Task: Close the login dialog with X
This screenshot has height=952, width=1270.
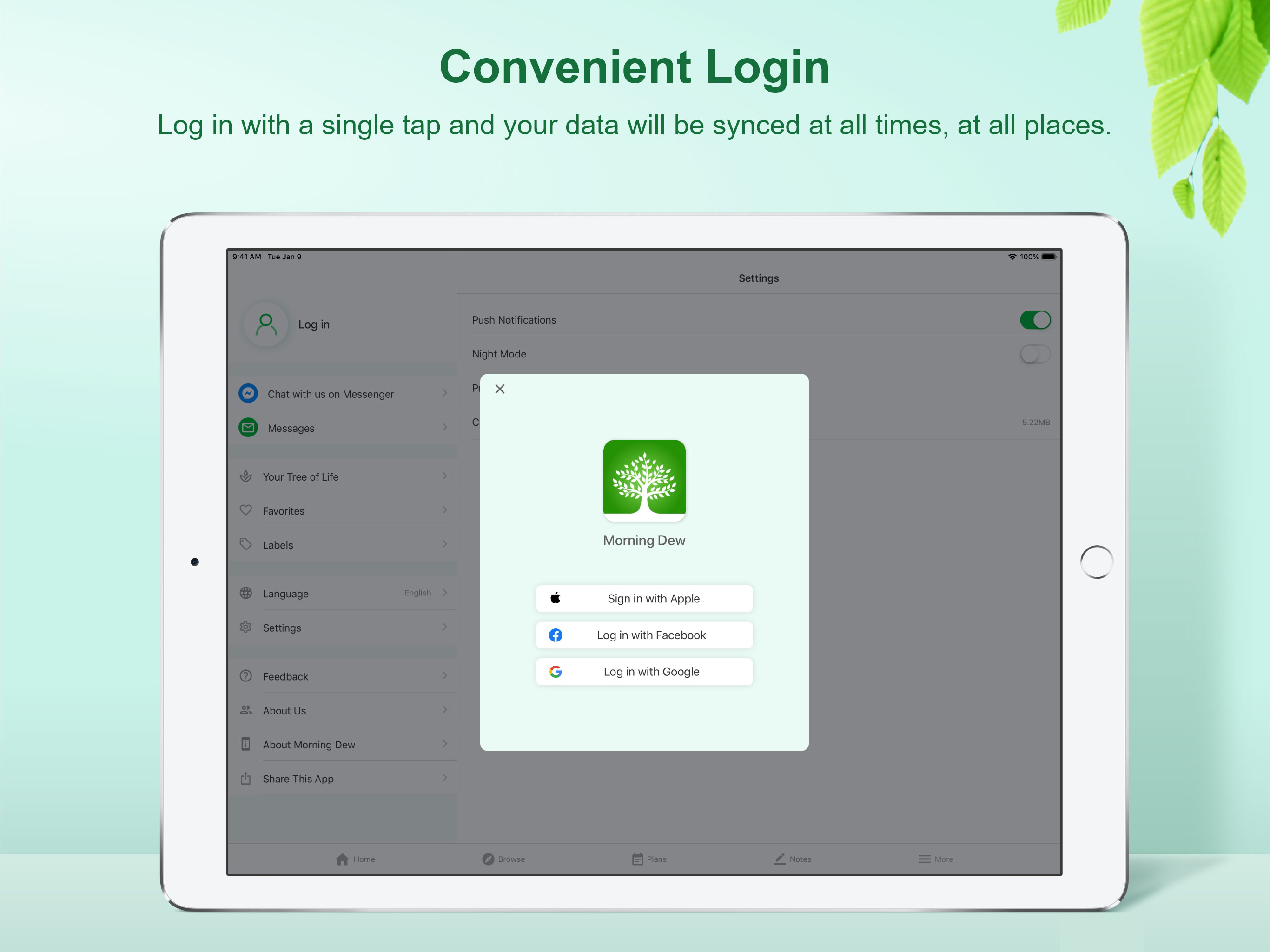Action: (x=500, y=389)
